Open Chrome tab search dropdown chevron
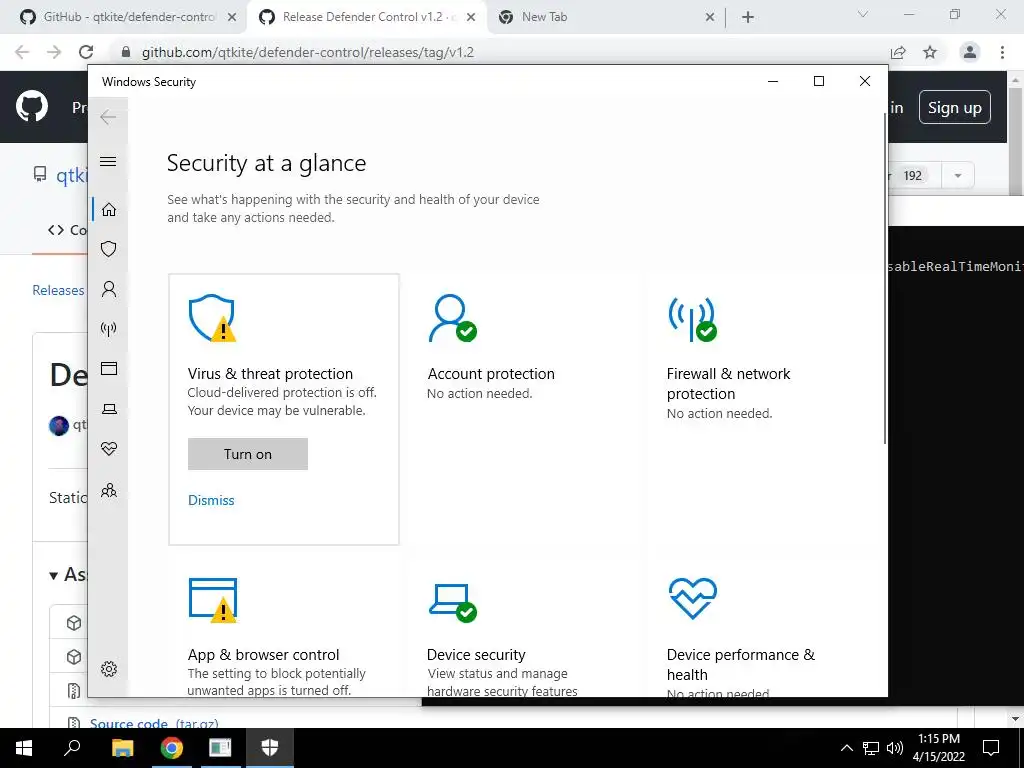This screenshot has width=1024, height=768. (x=863, y=14)
